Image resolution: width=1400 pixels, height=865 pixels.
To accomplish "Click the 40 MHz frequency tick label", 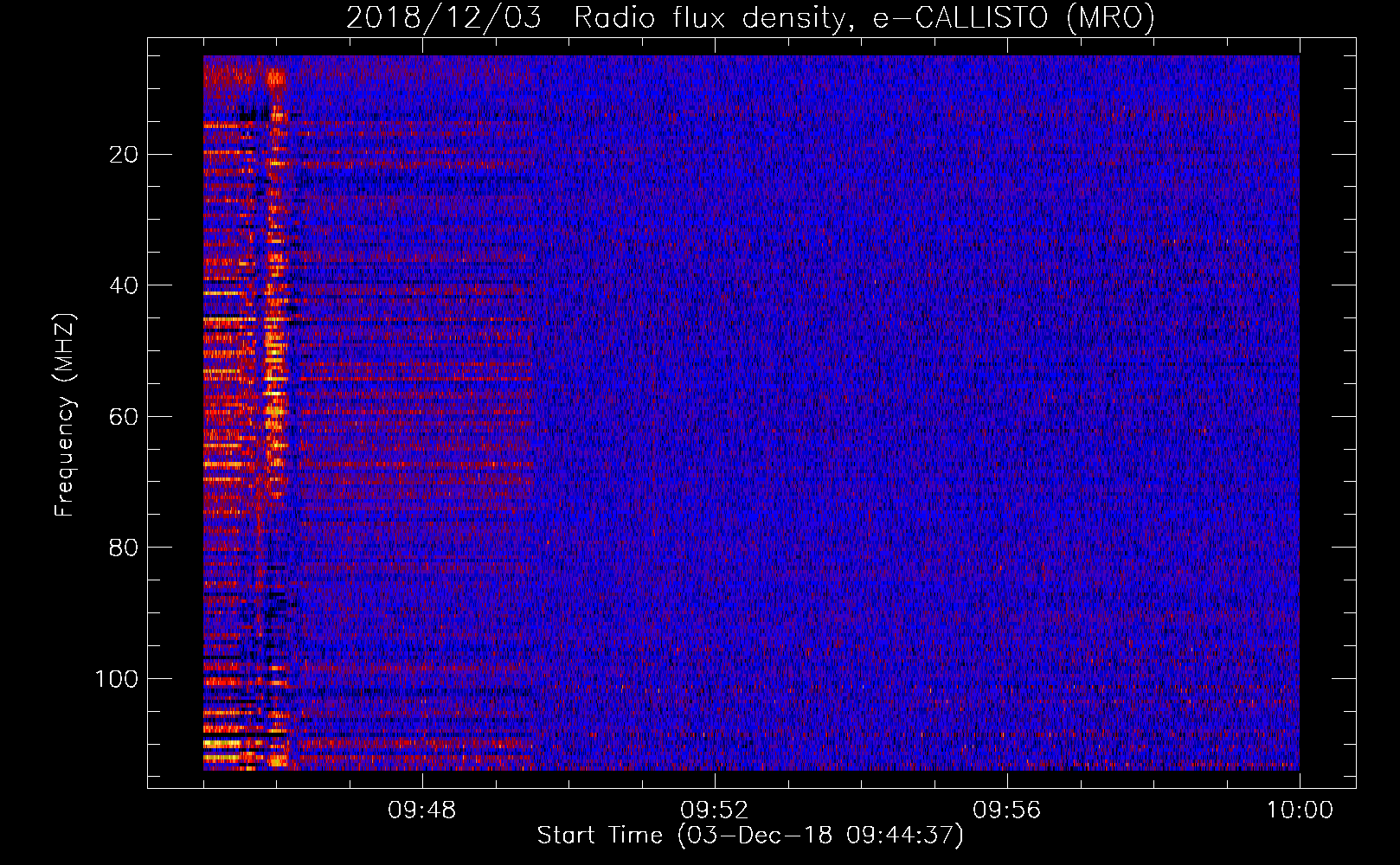I will click(124, 285).
